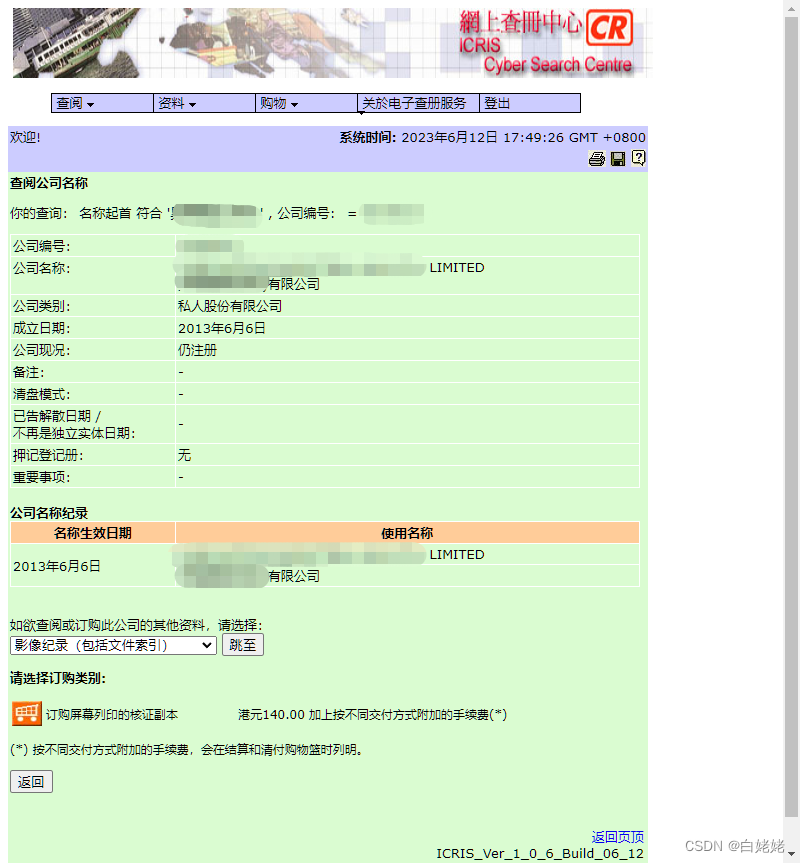The image size is (800, 863).
Task: Open the help question mark icon
Action: coord(638,159)
